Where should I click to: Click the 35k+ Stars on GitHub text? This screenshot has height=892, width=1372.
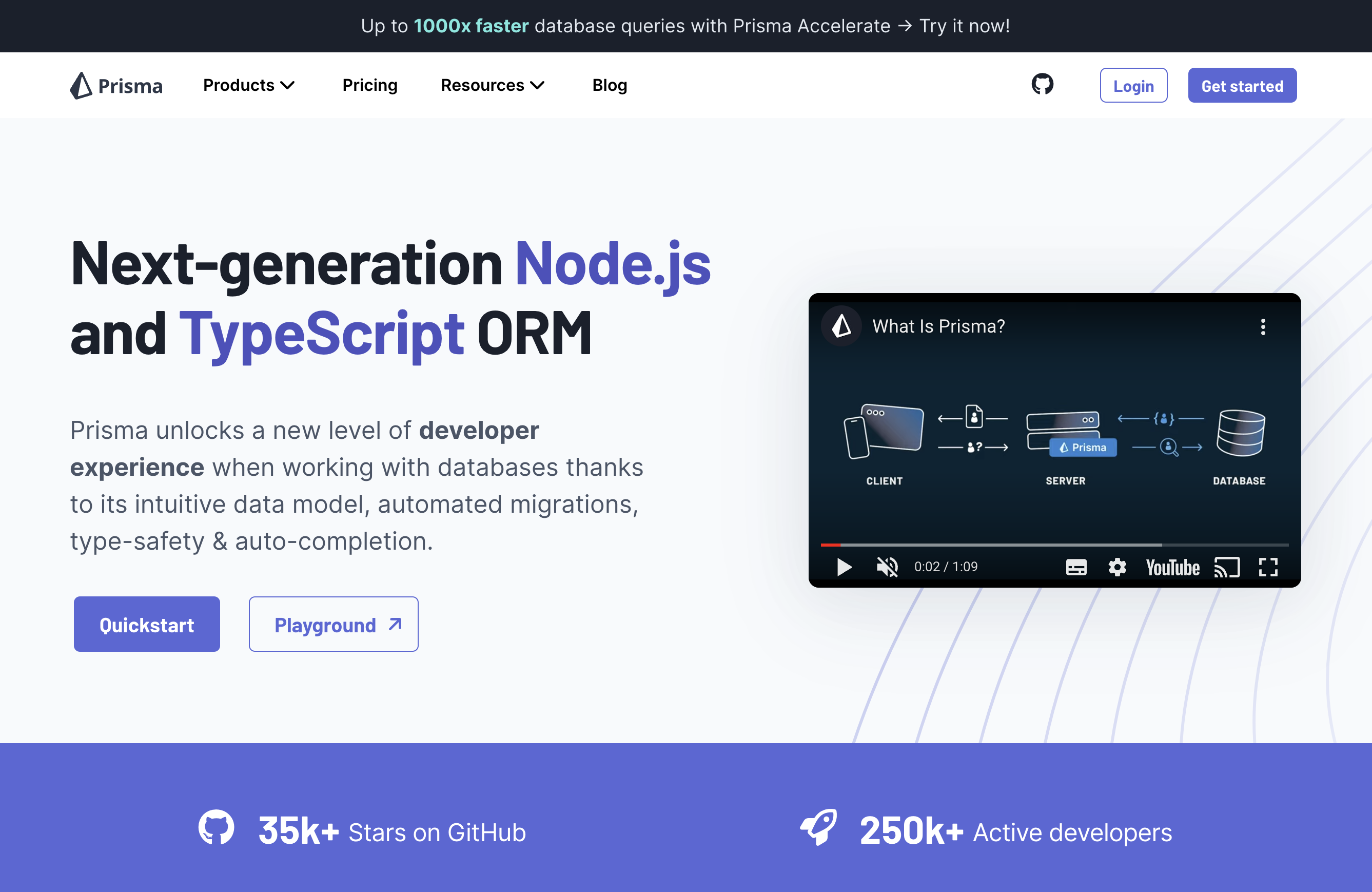coord(392,832)
